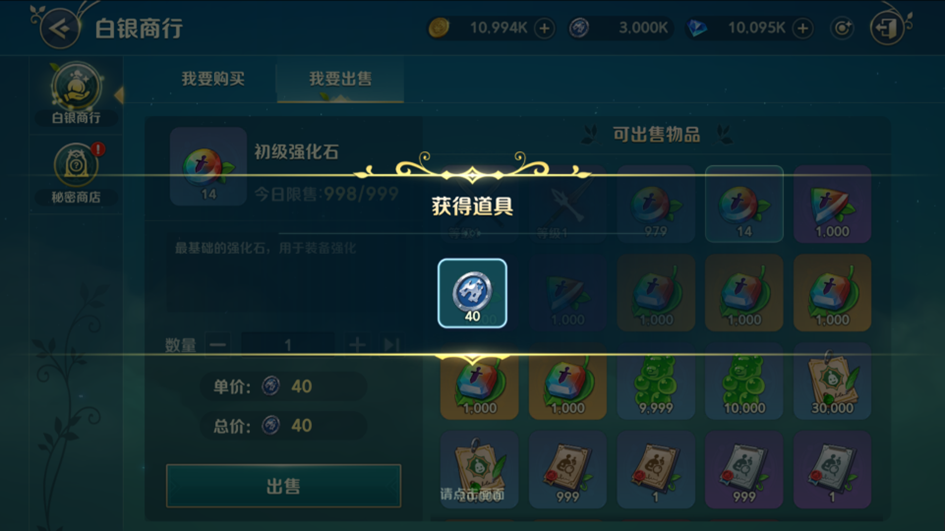Increase quantity with the plus button
The width and height of the screenshot is (945, 531).
[x=357, y=345]
